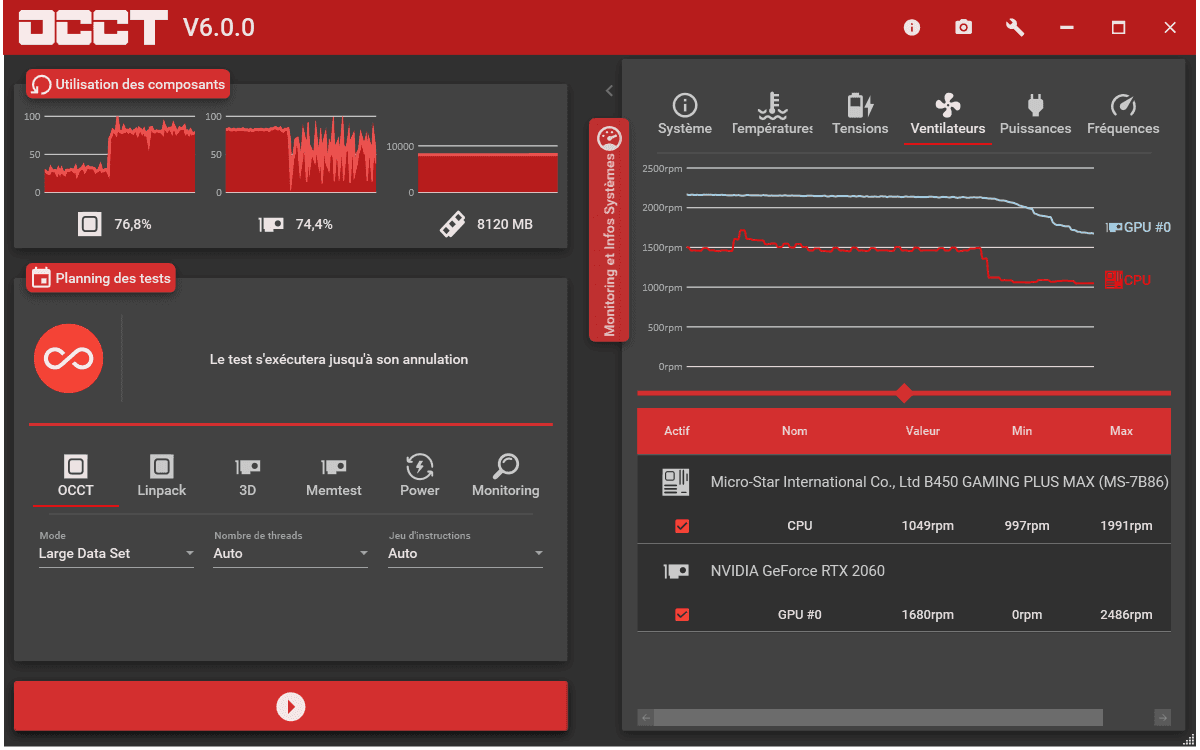Click the motherboard icon beside Micro-Star row
The image size is (1200, 750).
click(x=676, y=482)
